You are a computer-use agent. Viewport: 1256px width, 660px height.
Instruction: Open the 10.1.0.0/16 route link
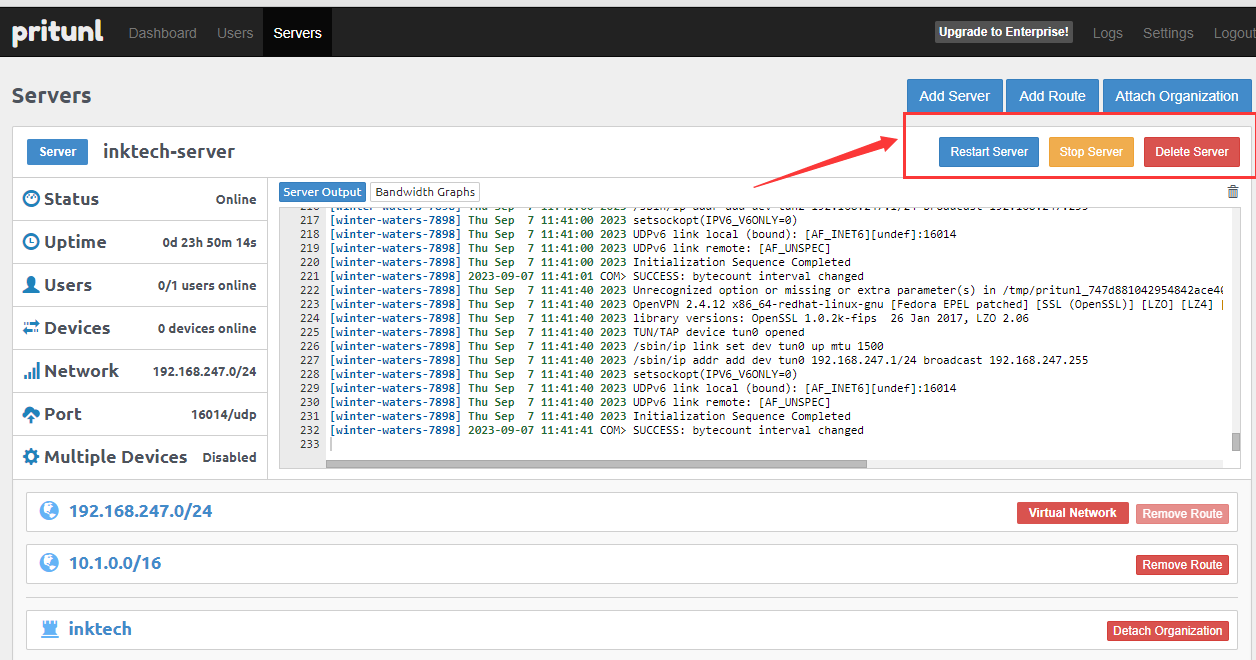[x=115, y=563]
